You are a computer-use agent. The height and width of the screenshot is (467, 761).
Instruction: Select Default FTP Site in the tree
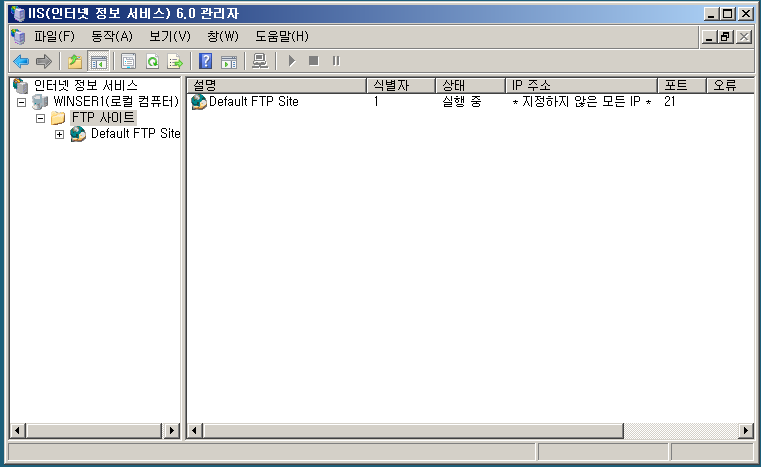tap(135, 133)
